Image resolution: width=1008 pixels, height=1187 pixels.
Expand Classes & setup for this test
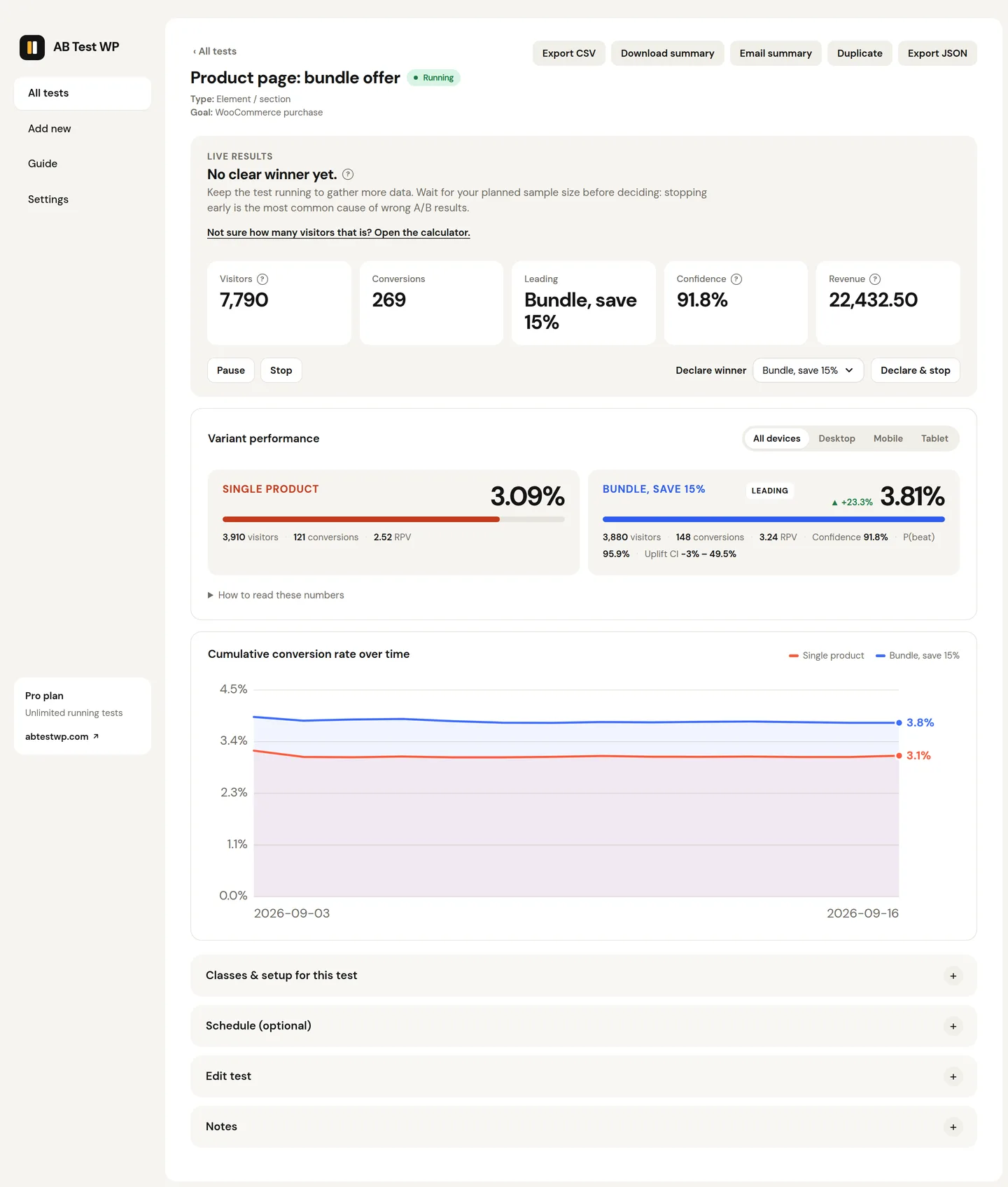click(x=583, y=976)
